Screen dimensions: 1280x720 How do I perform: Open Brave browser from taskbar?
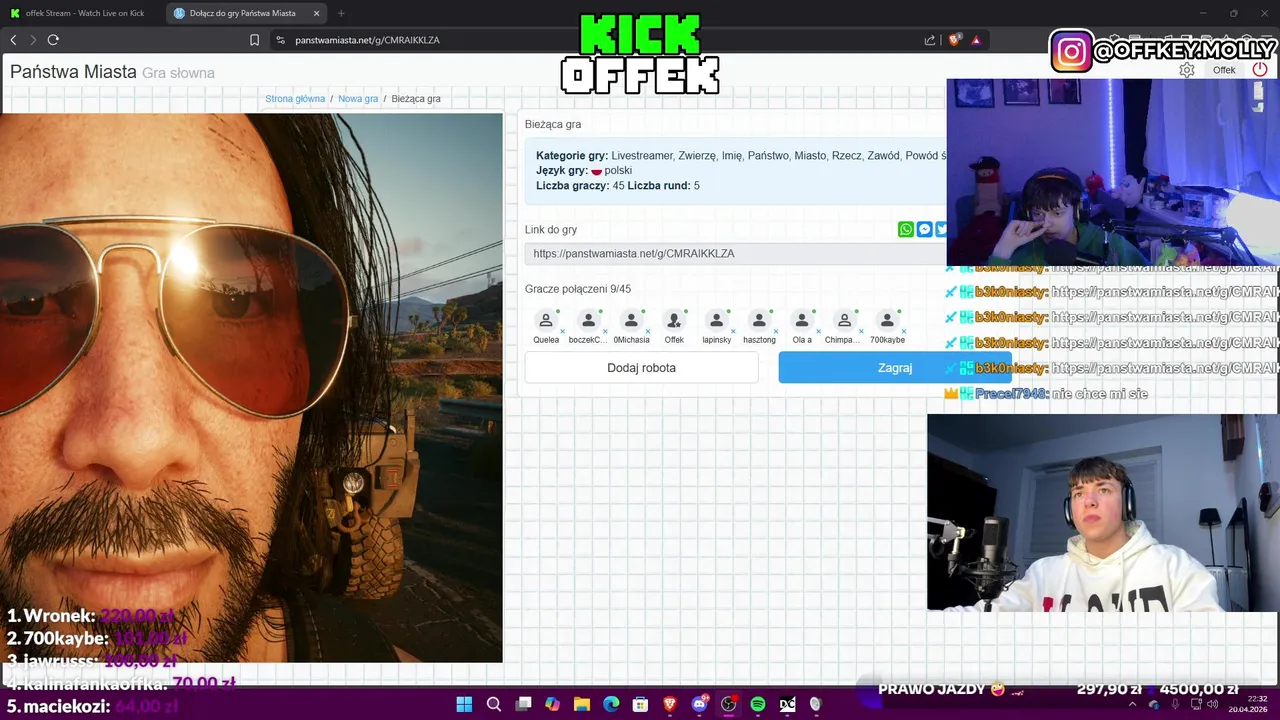670,704
